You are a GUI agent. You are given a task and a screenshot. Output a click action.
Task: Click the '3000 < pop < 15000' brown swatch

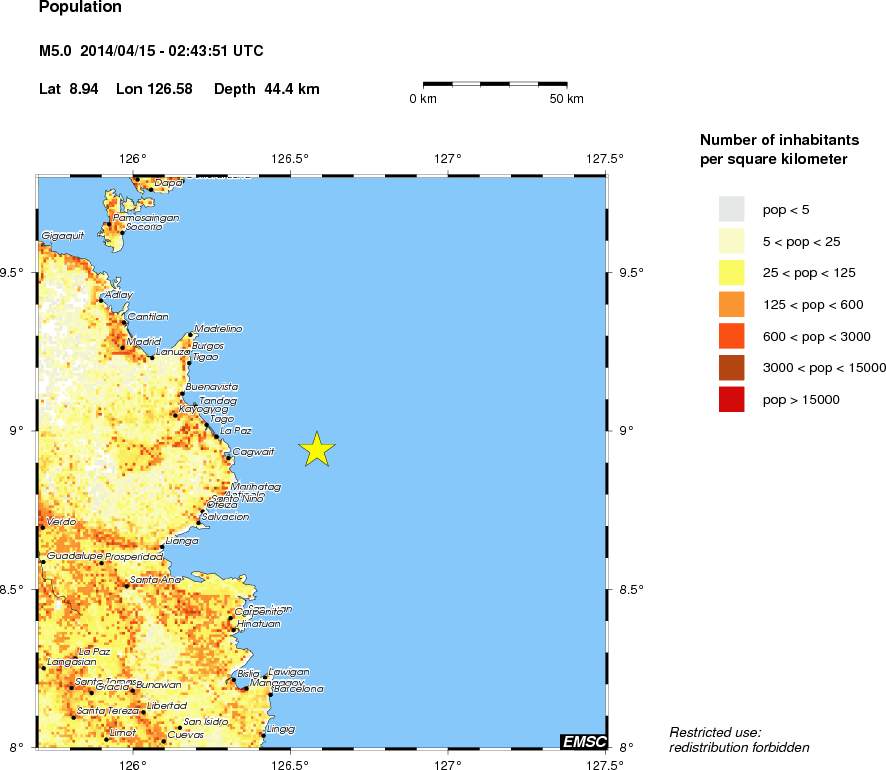click(731, 368)
